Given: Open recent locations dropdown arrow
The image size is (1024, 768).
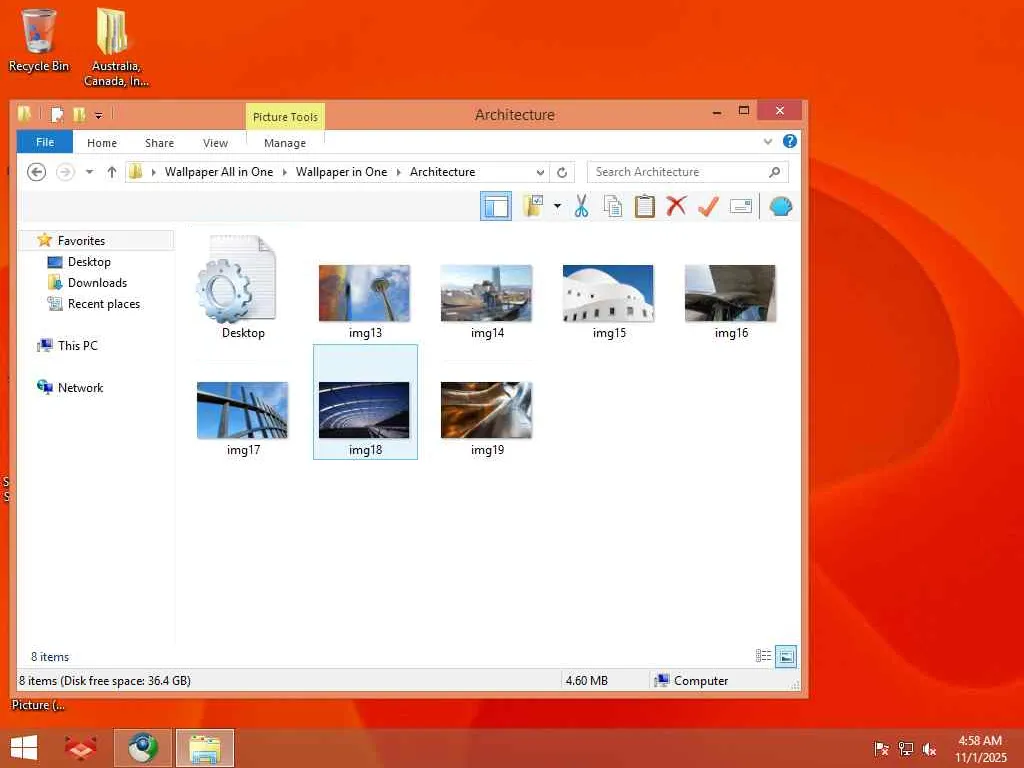Looking at the screenshot, I should click(89, 172).
